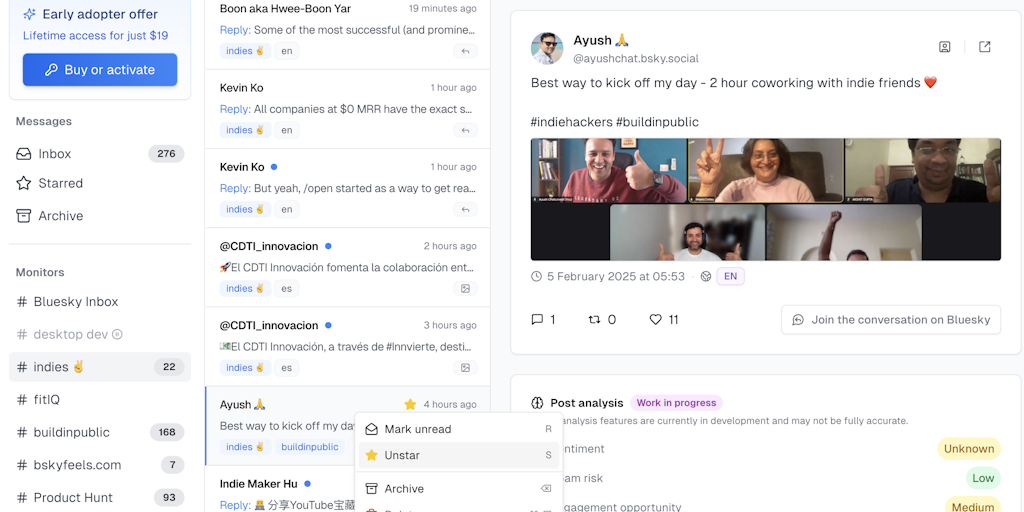Click the Mark unread envelope icon
The width and height of the screenshot is (1024, 512).
[372, 429]
